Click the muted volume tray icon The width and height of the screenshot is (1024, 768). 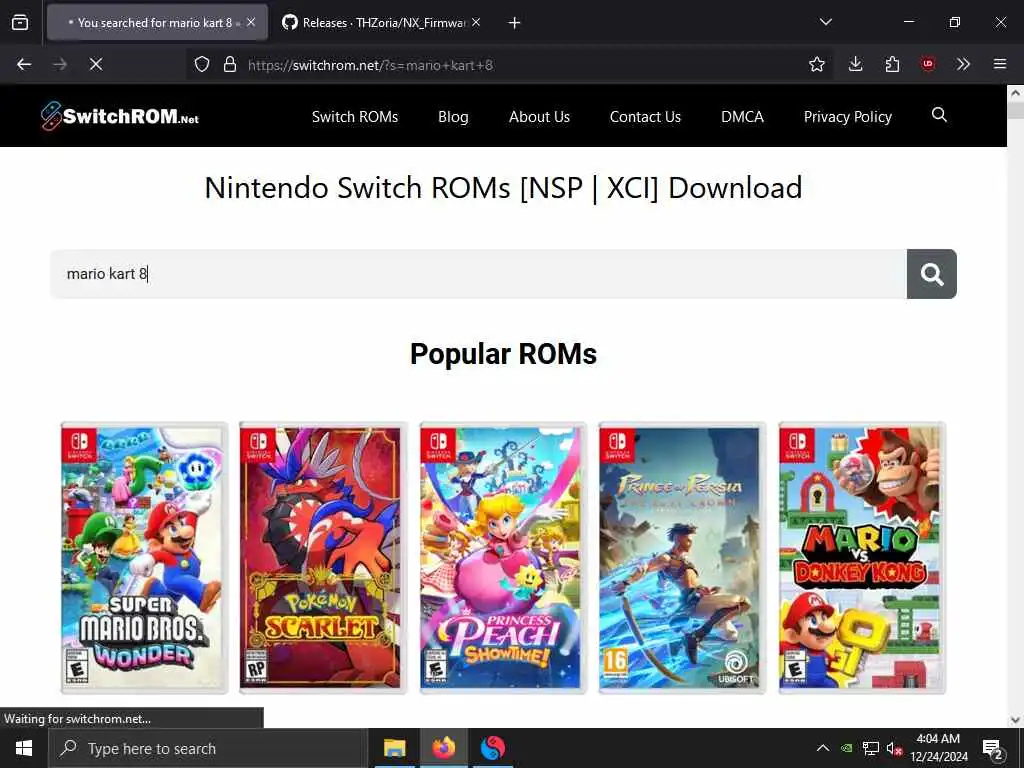coord(894,748)
